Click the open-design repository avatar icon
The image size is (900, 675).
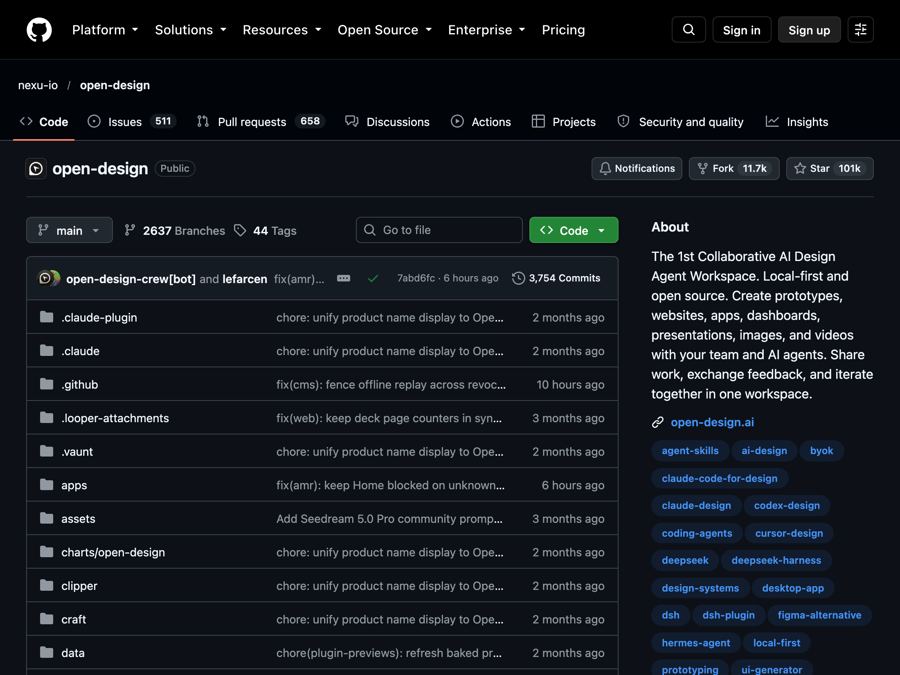(x=36, y=169)
